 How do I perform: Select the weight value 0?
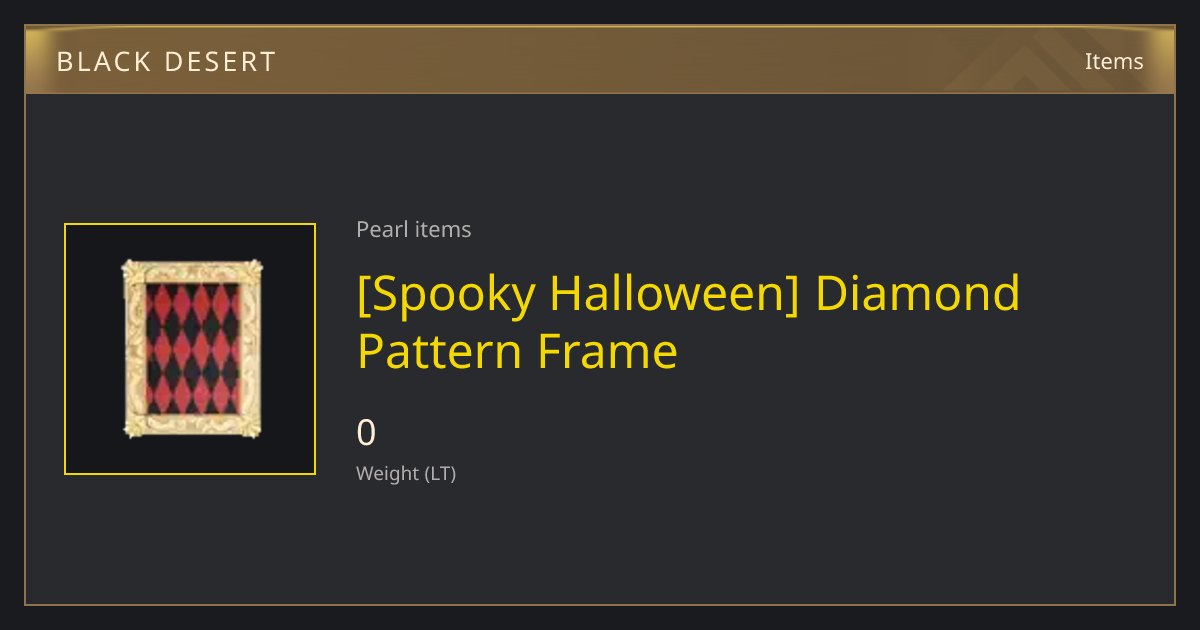(x=367, y=433)
